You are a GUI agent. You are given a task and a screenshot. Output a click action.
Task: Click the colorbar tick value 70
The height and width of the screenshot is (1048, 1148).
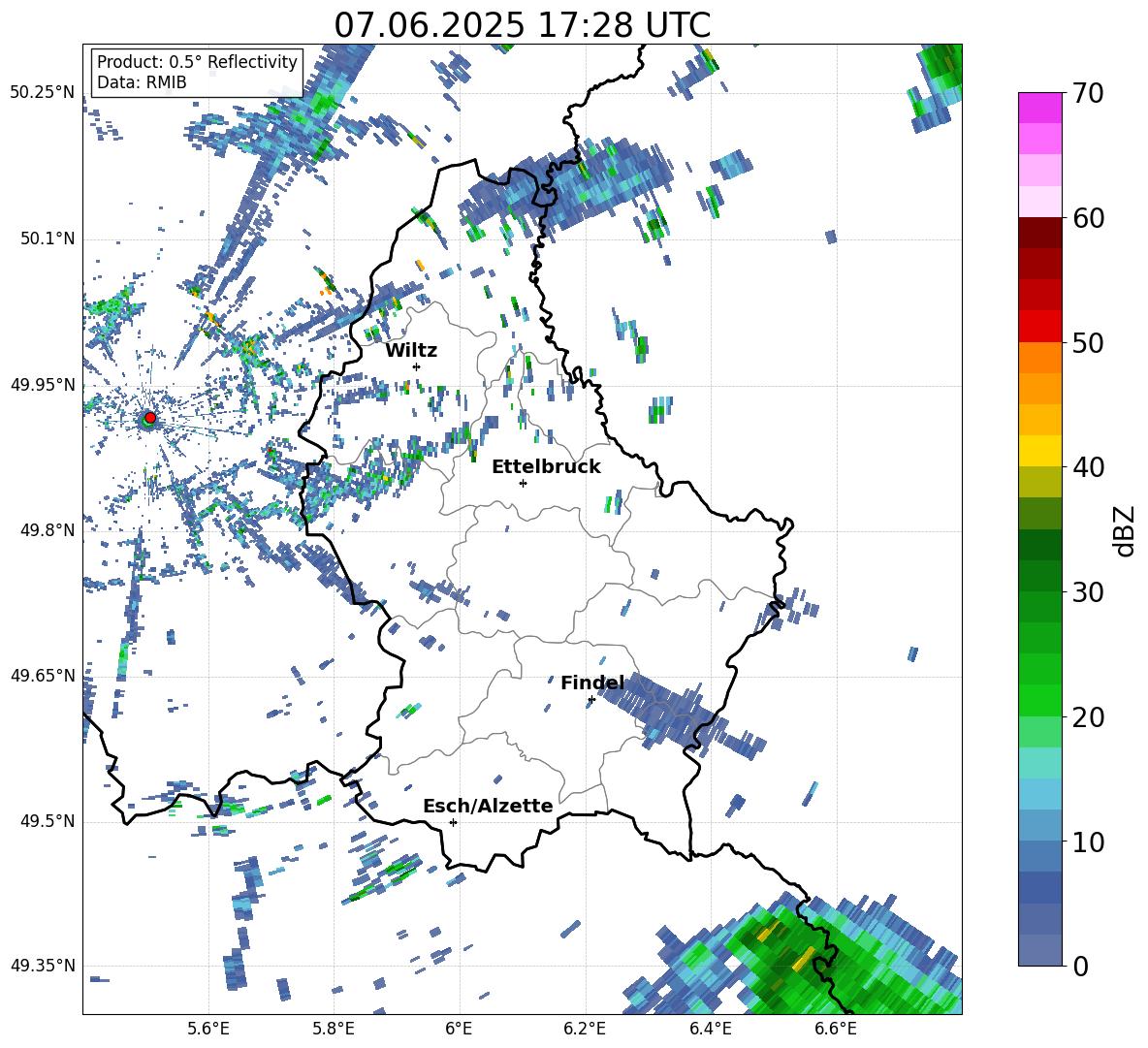[x=1089, y=93]
